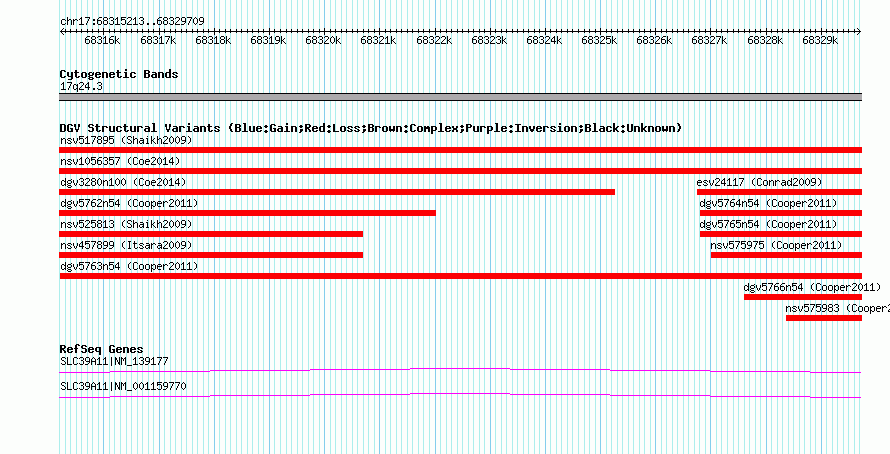Click the 68329k ruler mark

820,41
